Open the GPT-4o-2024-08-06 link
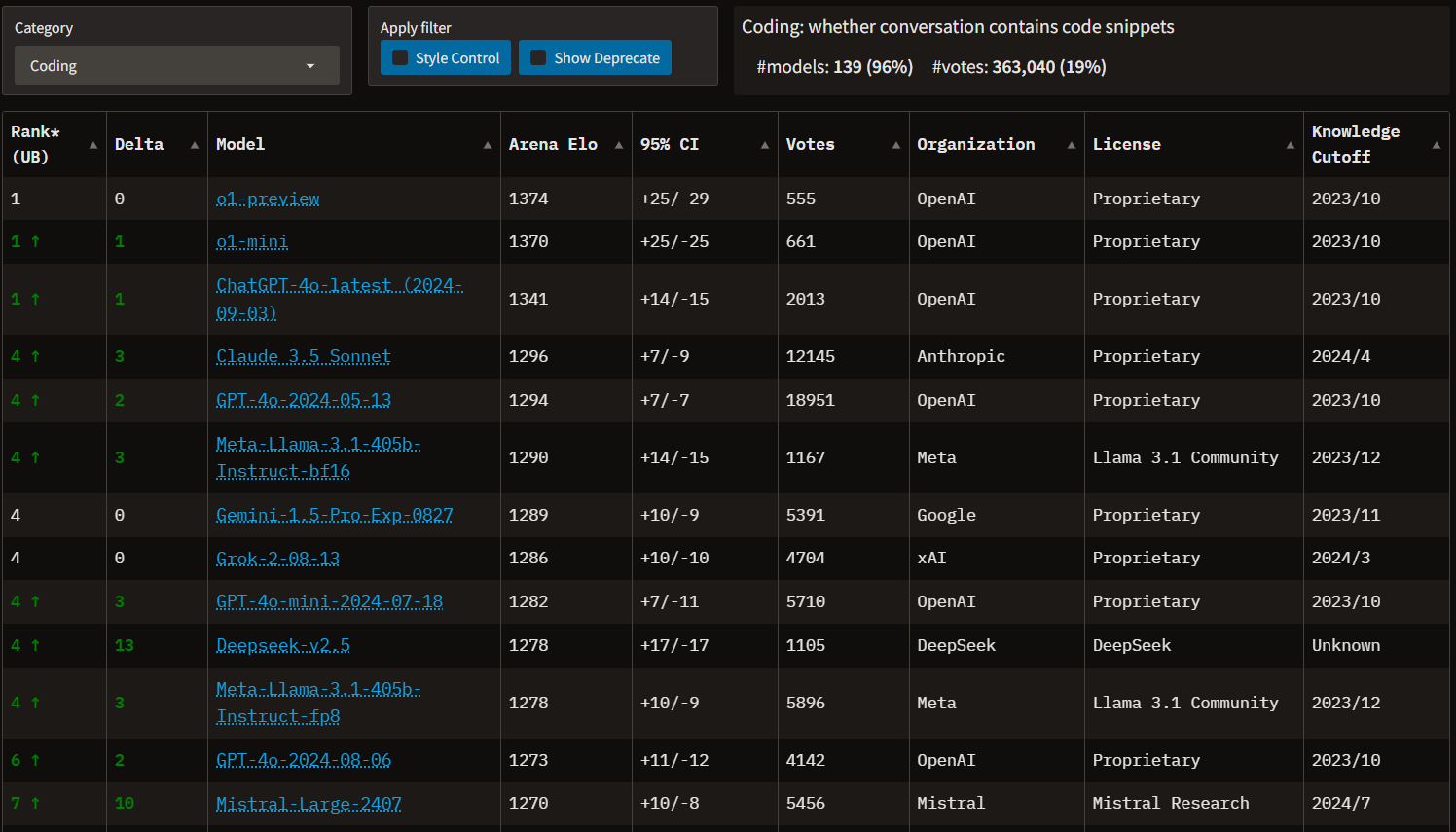 pyautogui.click(x=304, y=760)
